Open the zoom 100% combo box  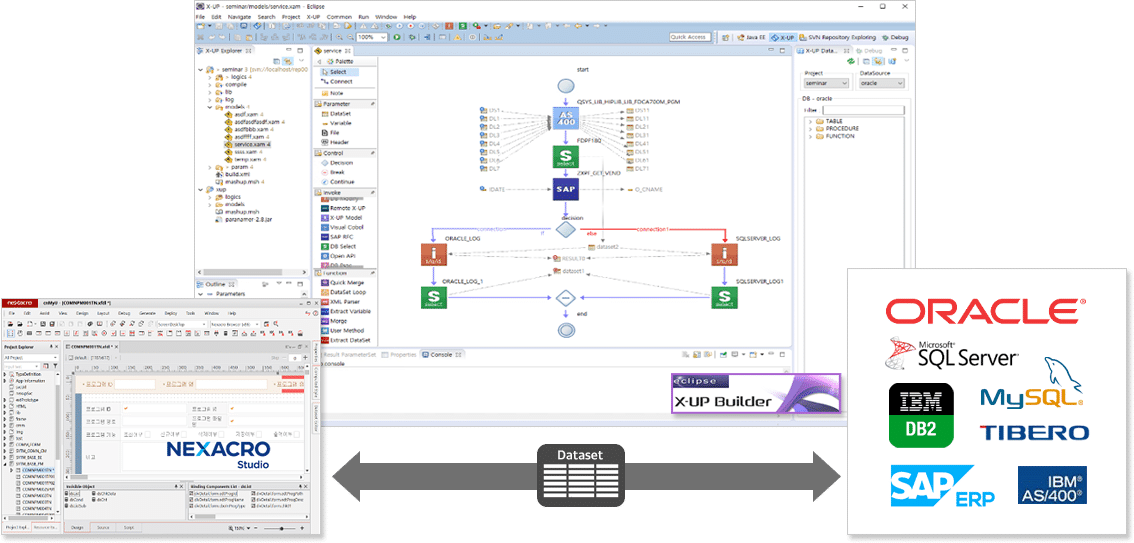(x=373, y=37)
